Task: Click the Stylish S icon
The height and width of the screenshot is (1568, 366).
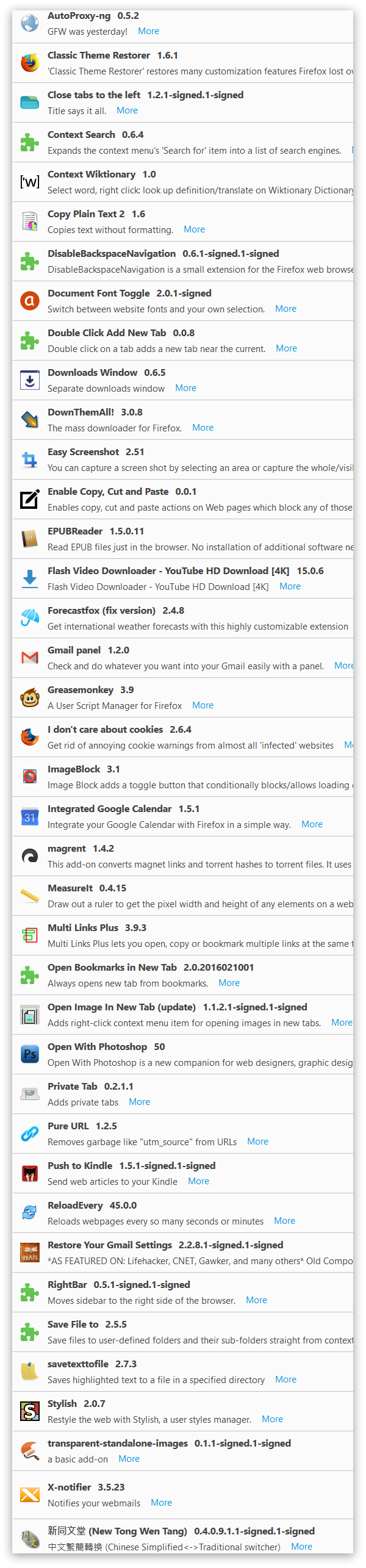Action: [x=29, y=1411]
